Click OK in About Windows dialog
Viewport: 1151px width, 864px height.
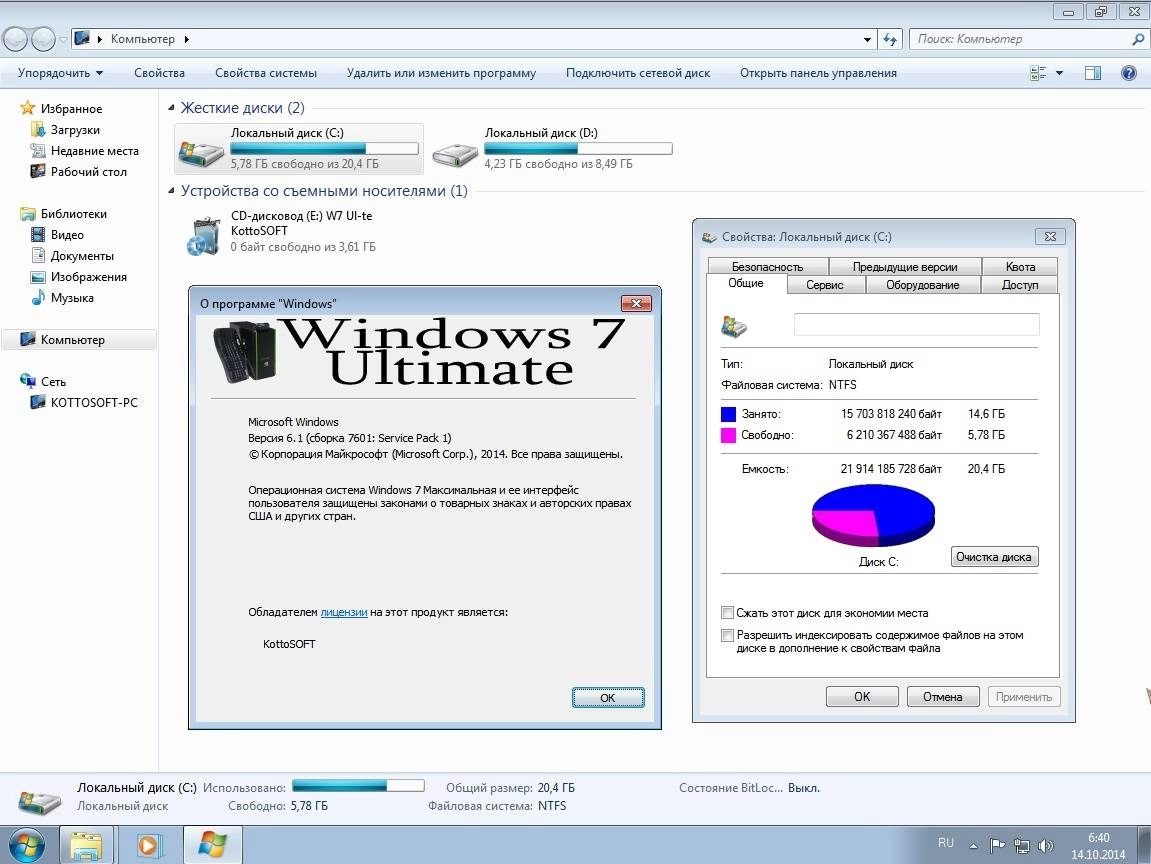click(608, 697)
